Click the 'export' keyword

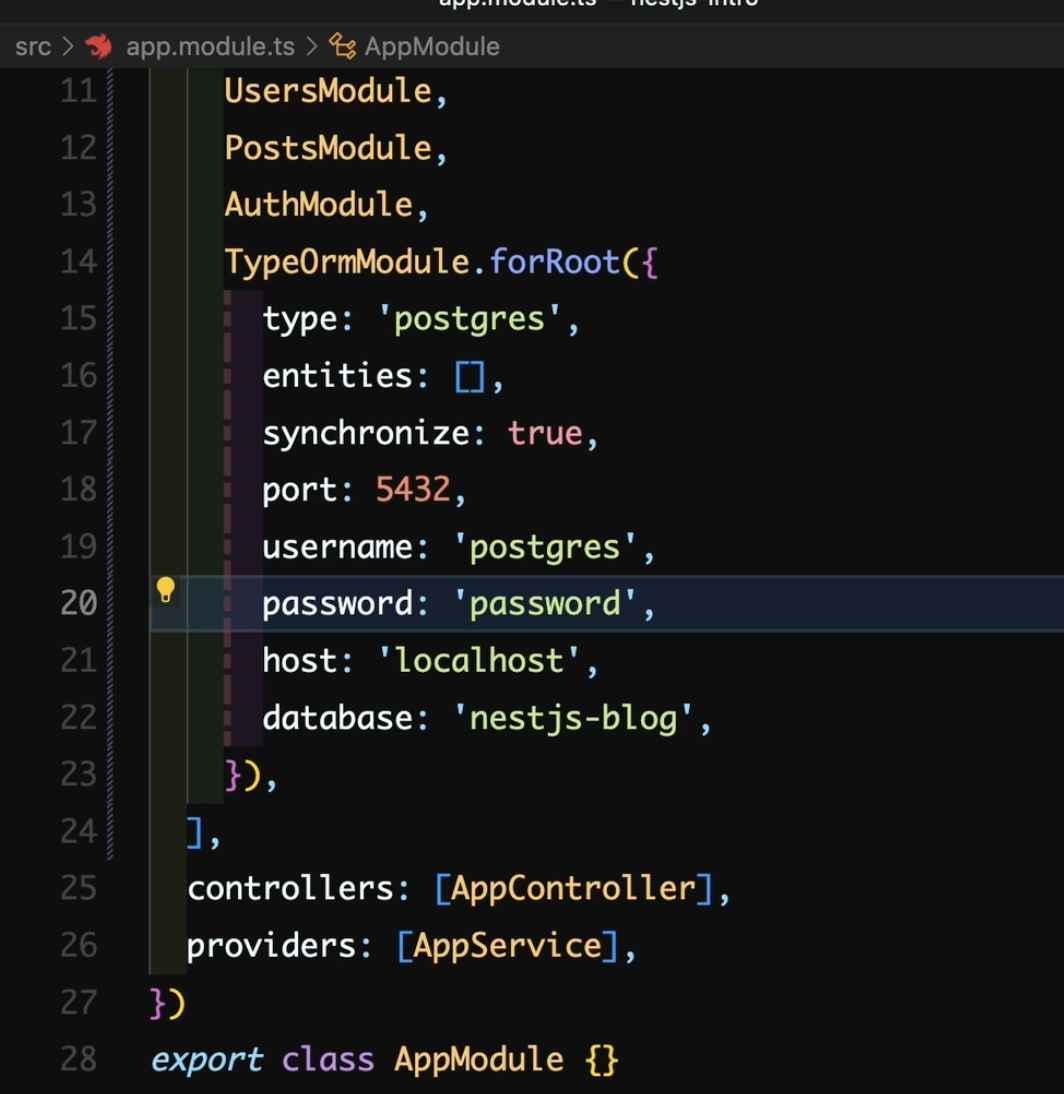pyautogui.click(x=207, y=1061)
